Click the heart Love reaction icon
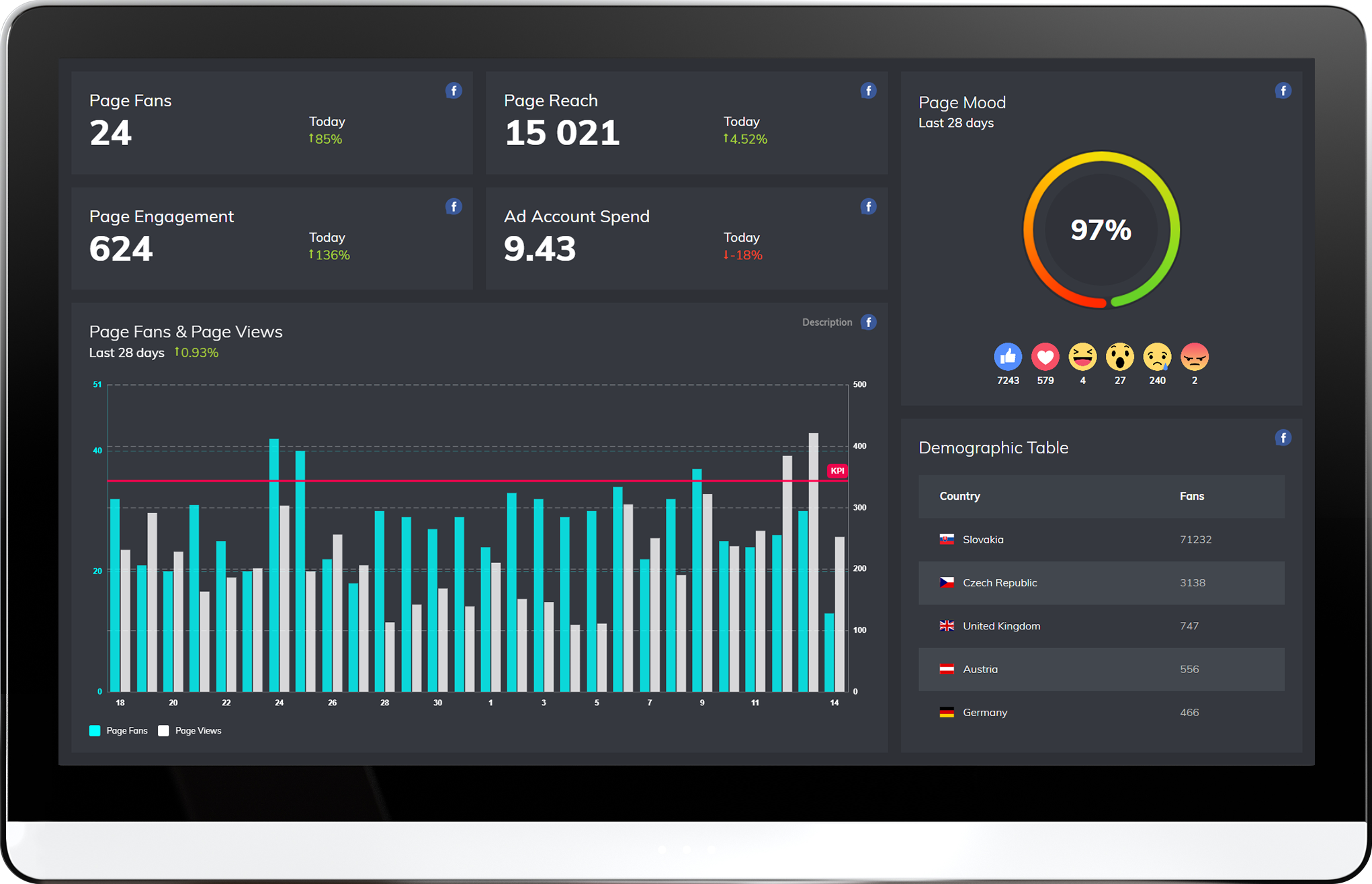This screenshot has width=1372, height=884. pos(1045,357)
